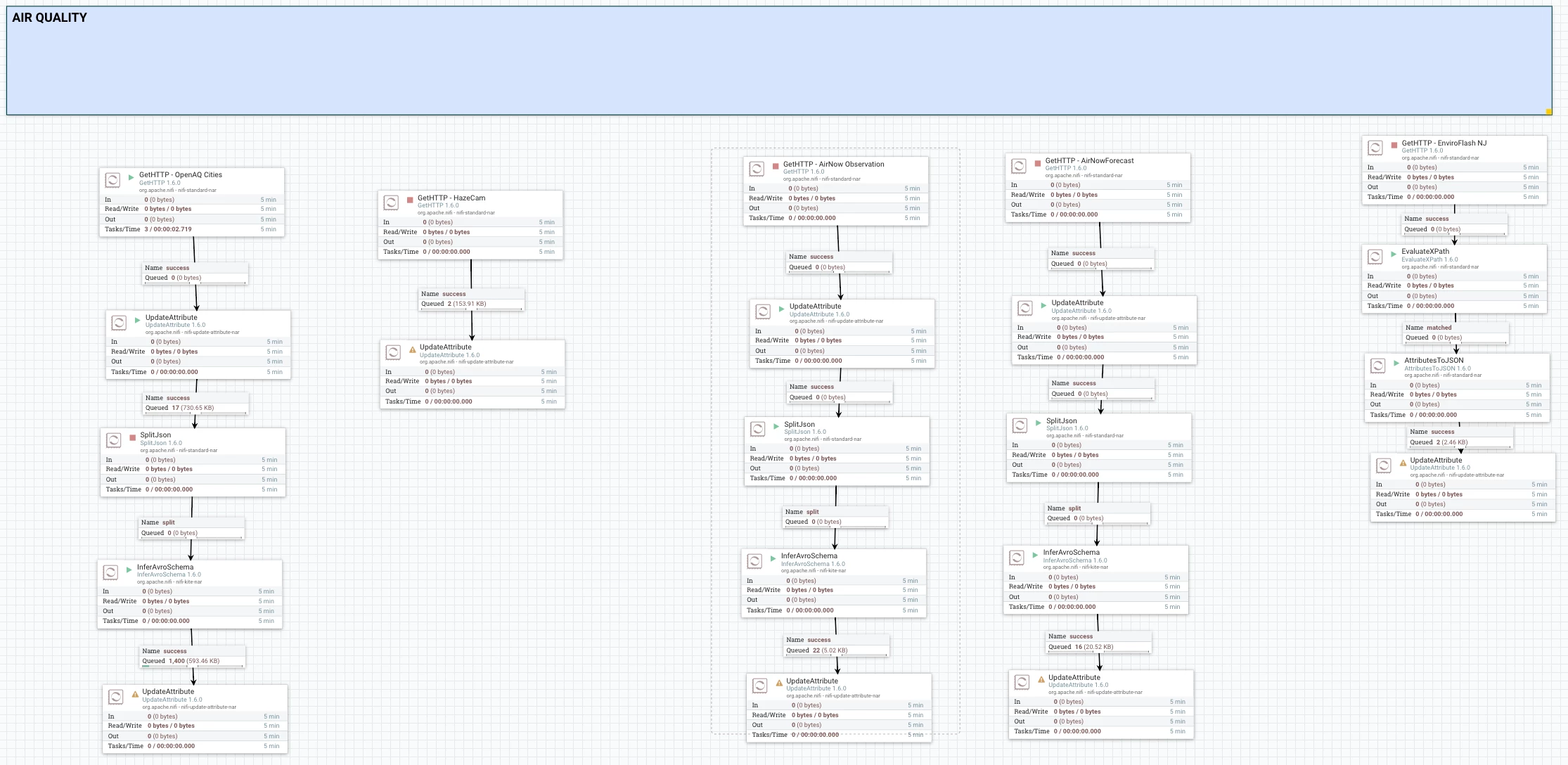Click yellow resize handle of AIR QUALITY label

pyautogui.click(x=1548, y=111)
